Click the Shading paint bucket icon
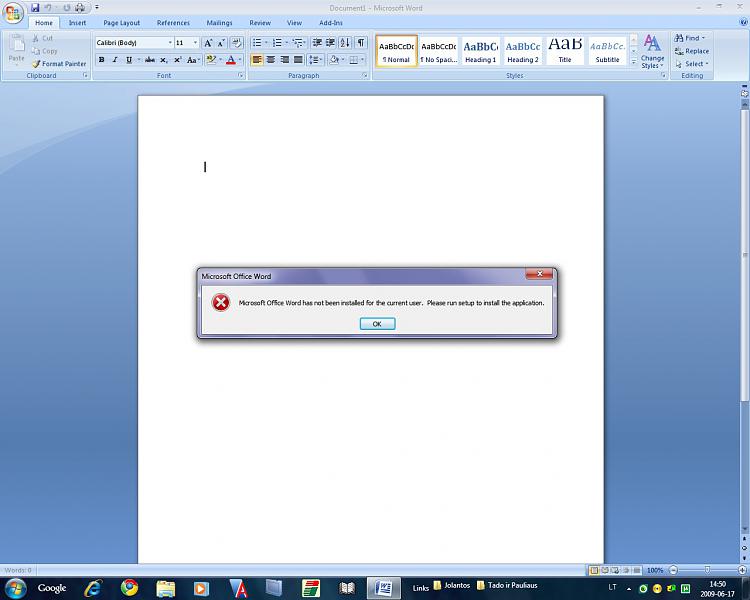750x600 pixels. tap(334, 60)
